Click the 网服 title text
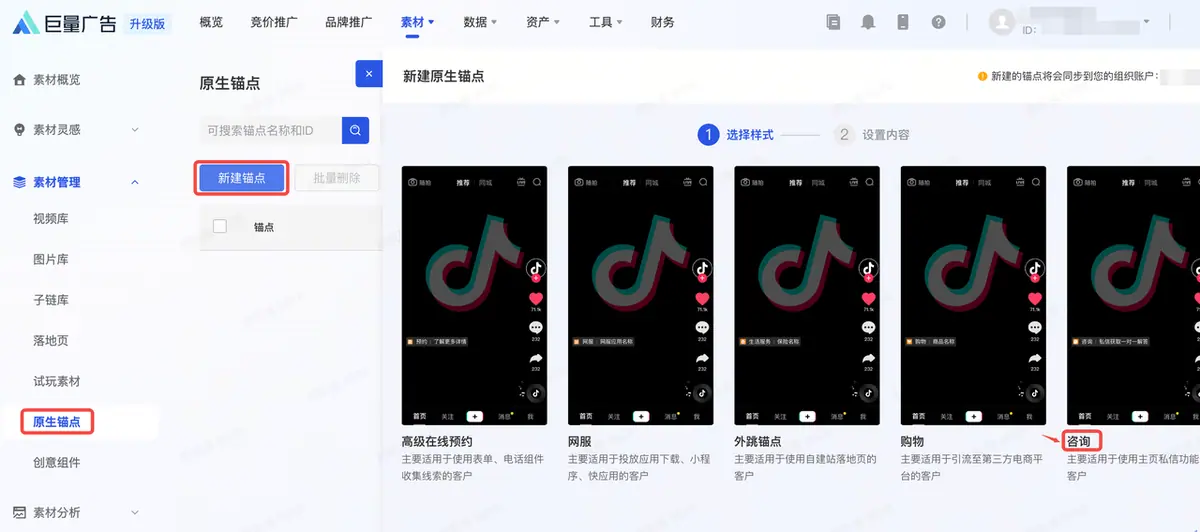The height and width of the screenshot is (532, 1200). coord(580,441)
